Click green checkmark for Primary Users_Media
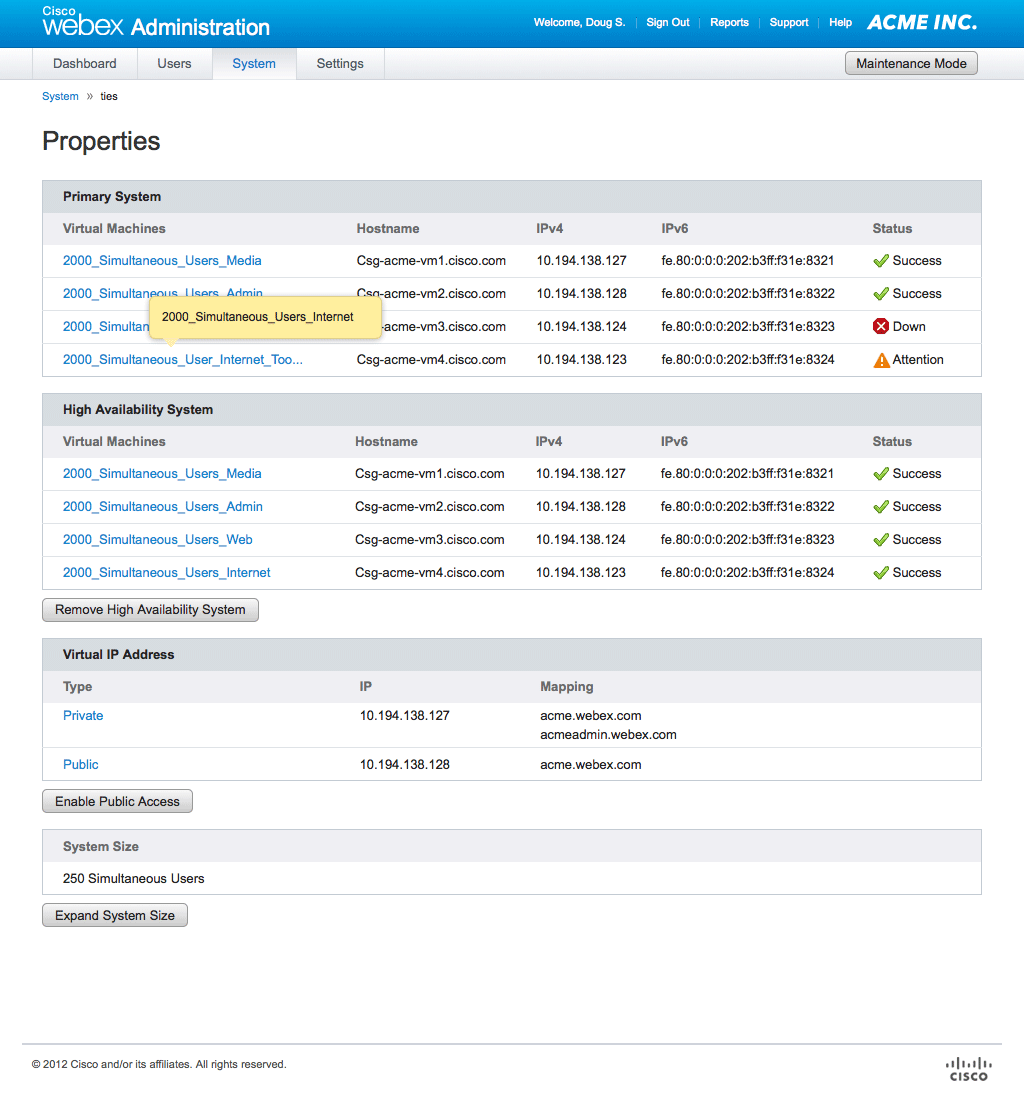 coord(881,261)
